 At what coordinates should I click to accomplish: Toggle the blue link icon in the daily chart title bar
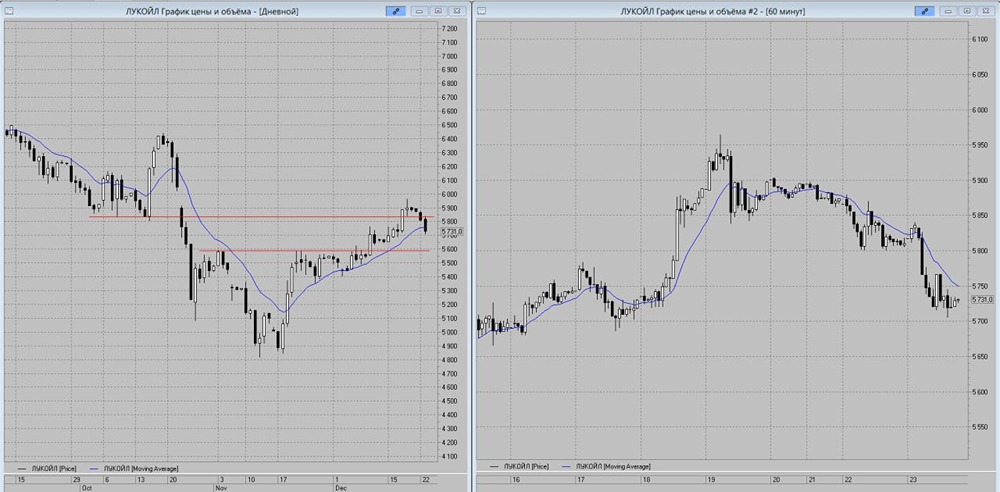coord(395,11)
